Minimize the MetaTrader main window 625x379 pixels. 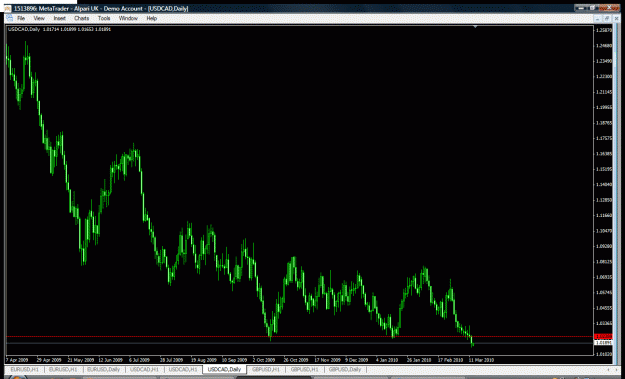(582, 8)
